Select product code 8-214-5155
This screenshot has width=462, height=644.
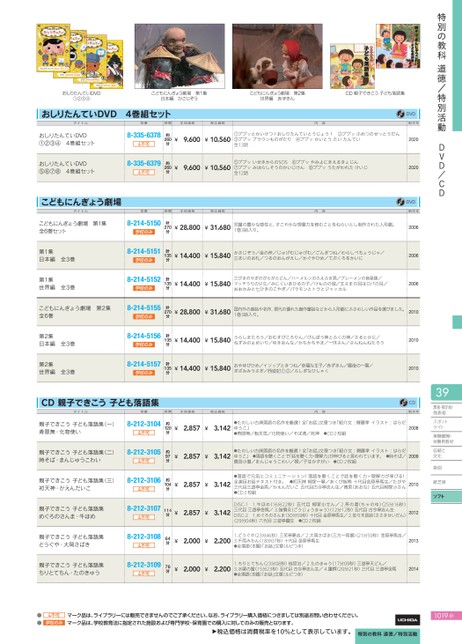pyautogui.click(x=144, y=308)
